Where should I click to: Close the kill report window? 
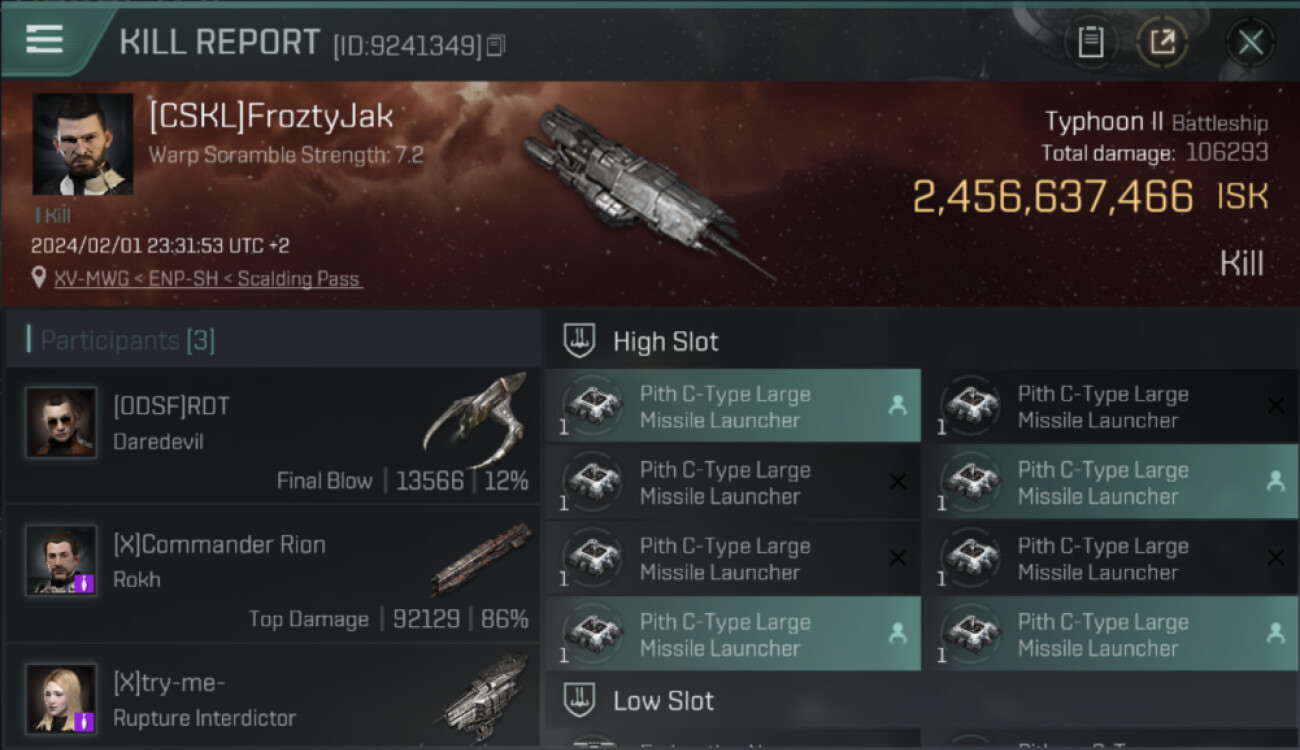(1250, 42)
